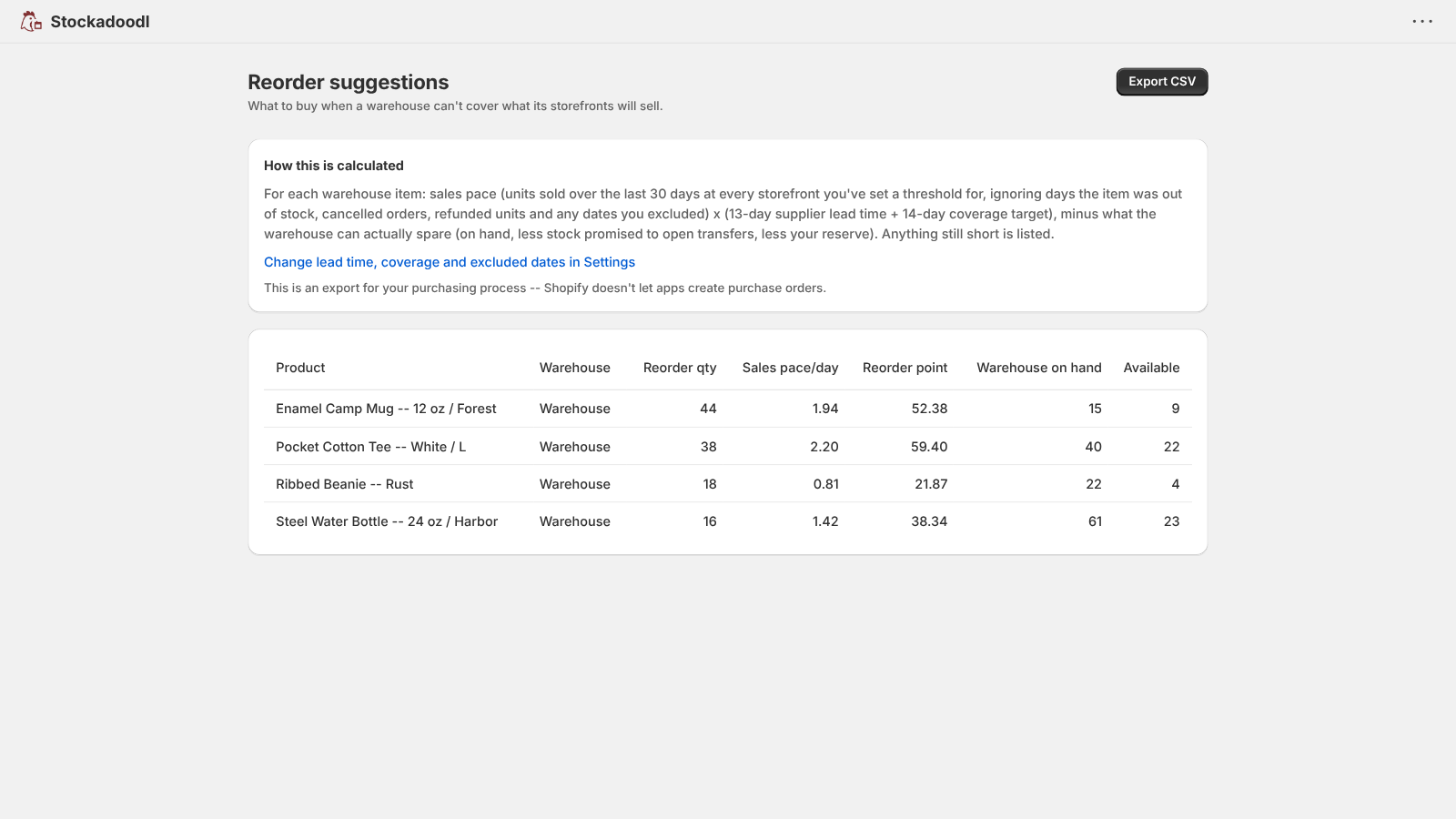Click the Product column header
This screenshot has width=1456, height=819.
click(x=300, y=368)
